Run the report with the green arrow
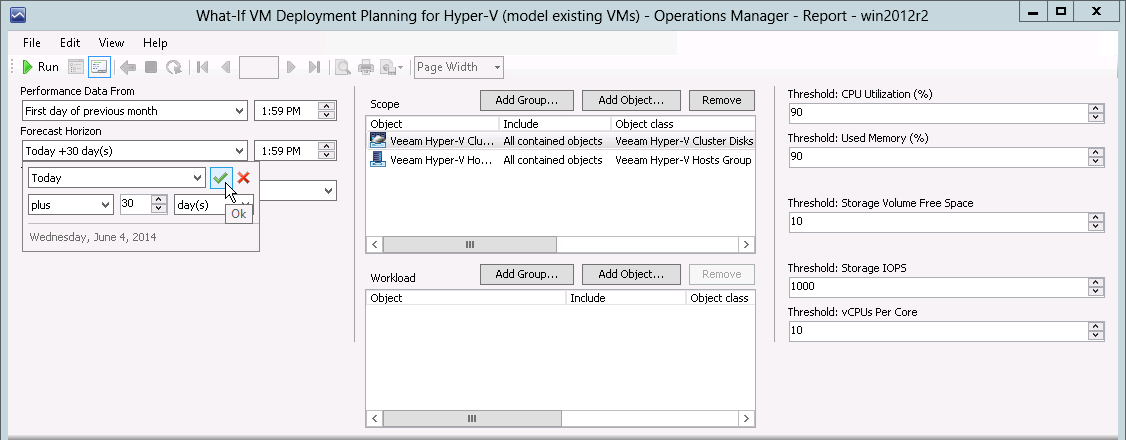 click(x=40, y=67)
